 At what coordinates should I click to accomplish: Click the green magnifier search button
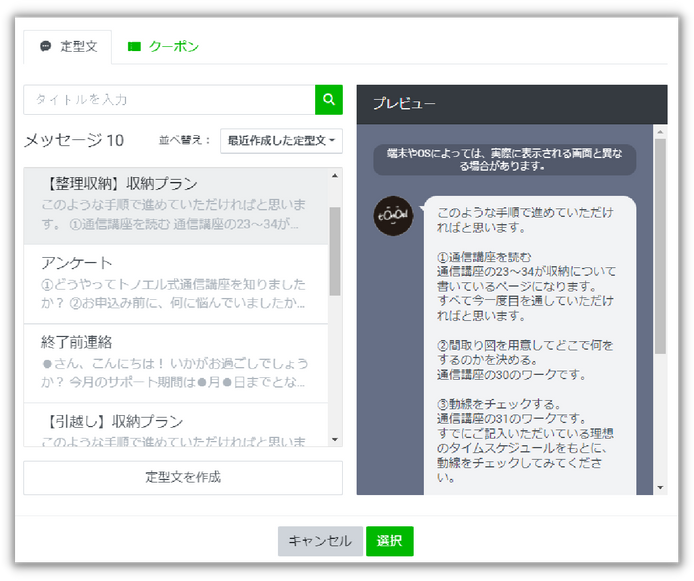coord(329,100)
